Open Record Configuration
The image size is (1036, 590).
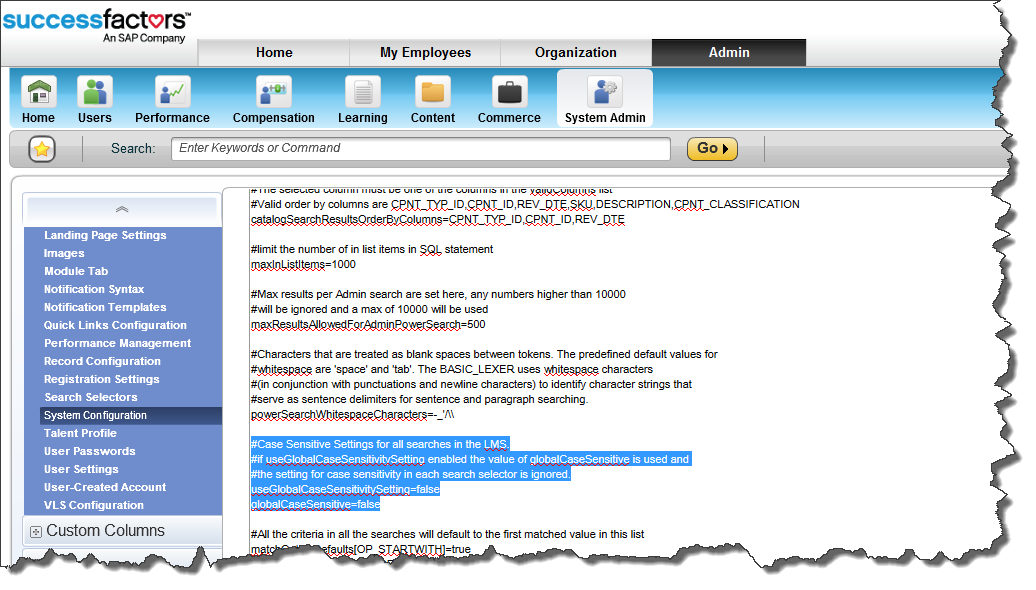(102, 361)
